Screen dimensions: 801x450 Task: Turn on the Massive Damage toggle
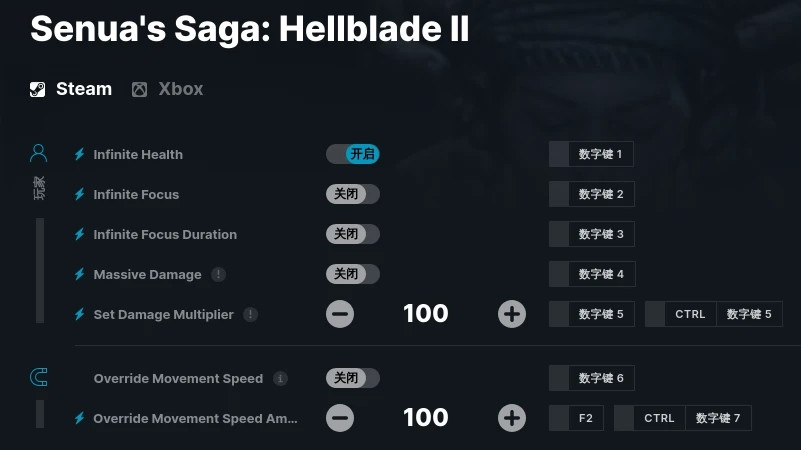click(352, 274)
